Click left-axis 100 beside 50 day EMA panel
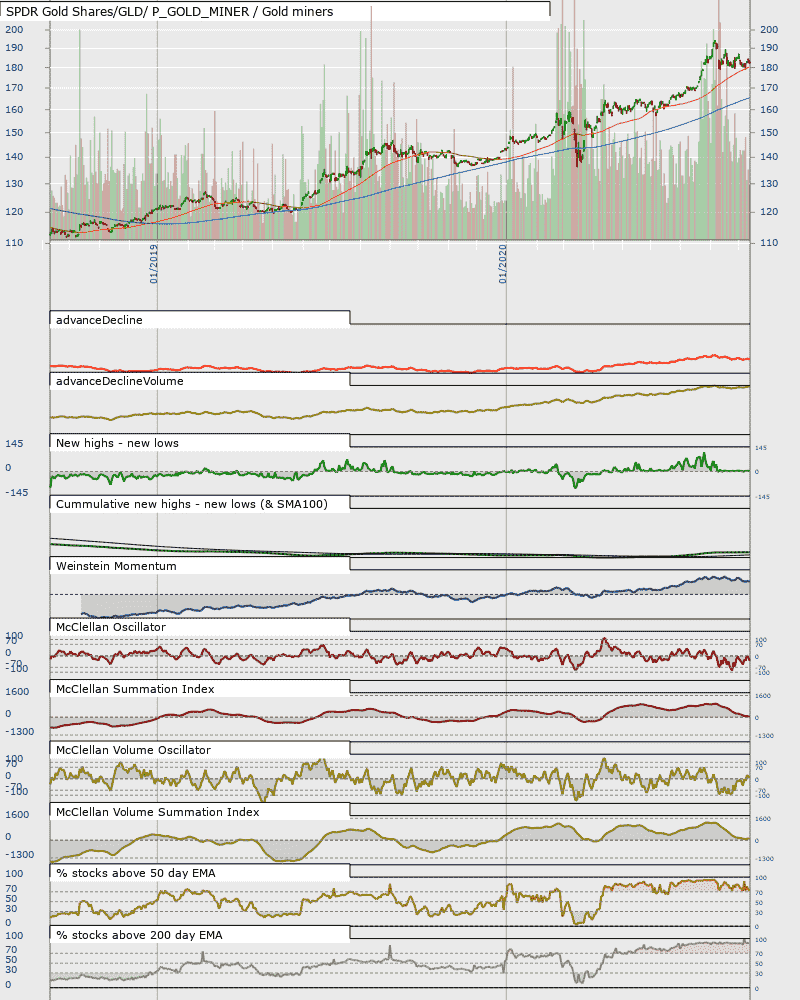This screenshot has width=800, height=1000. click(14, 874)
